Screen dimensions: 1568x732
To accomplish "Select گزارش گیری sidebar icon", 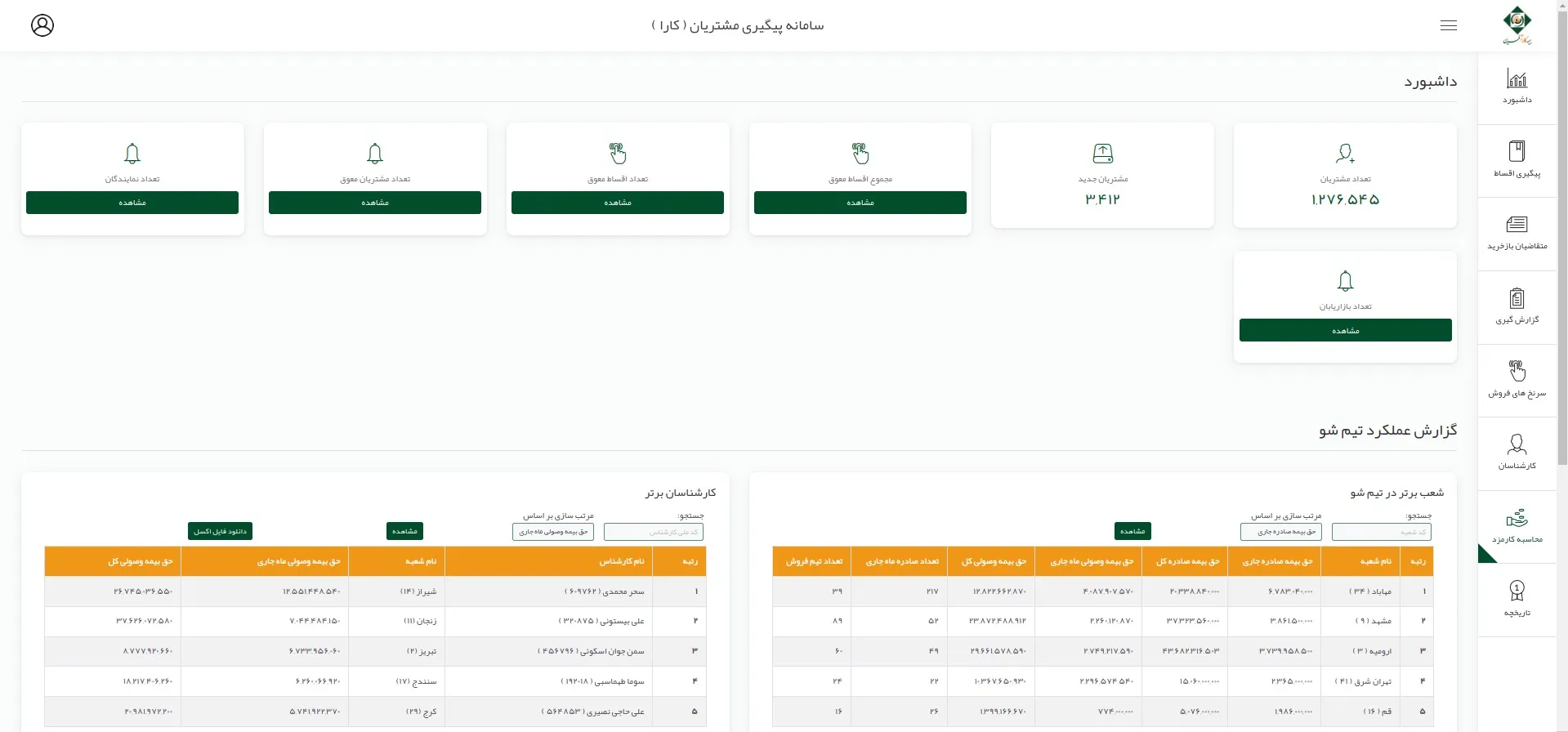I will pyautogui.click(x=1517, y=306).
